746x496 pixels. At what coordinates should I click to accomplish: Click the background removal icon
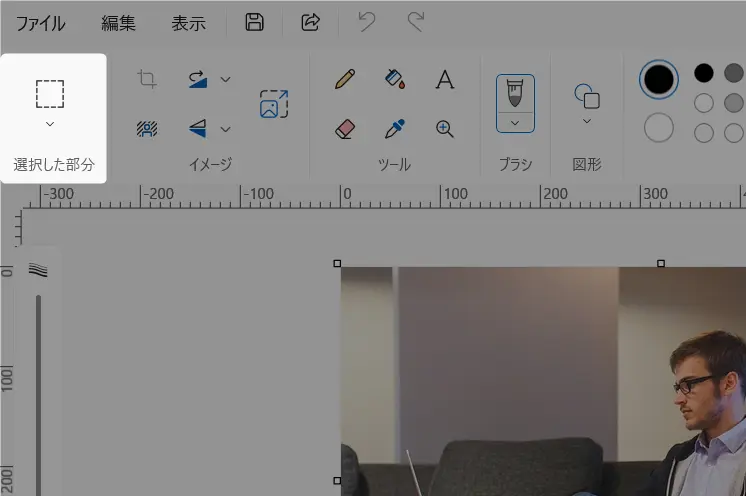[x=147, y=129]
